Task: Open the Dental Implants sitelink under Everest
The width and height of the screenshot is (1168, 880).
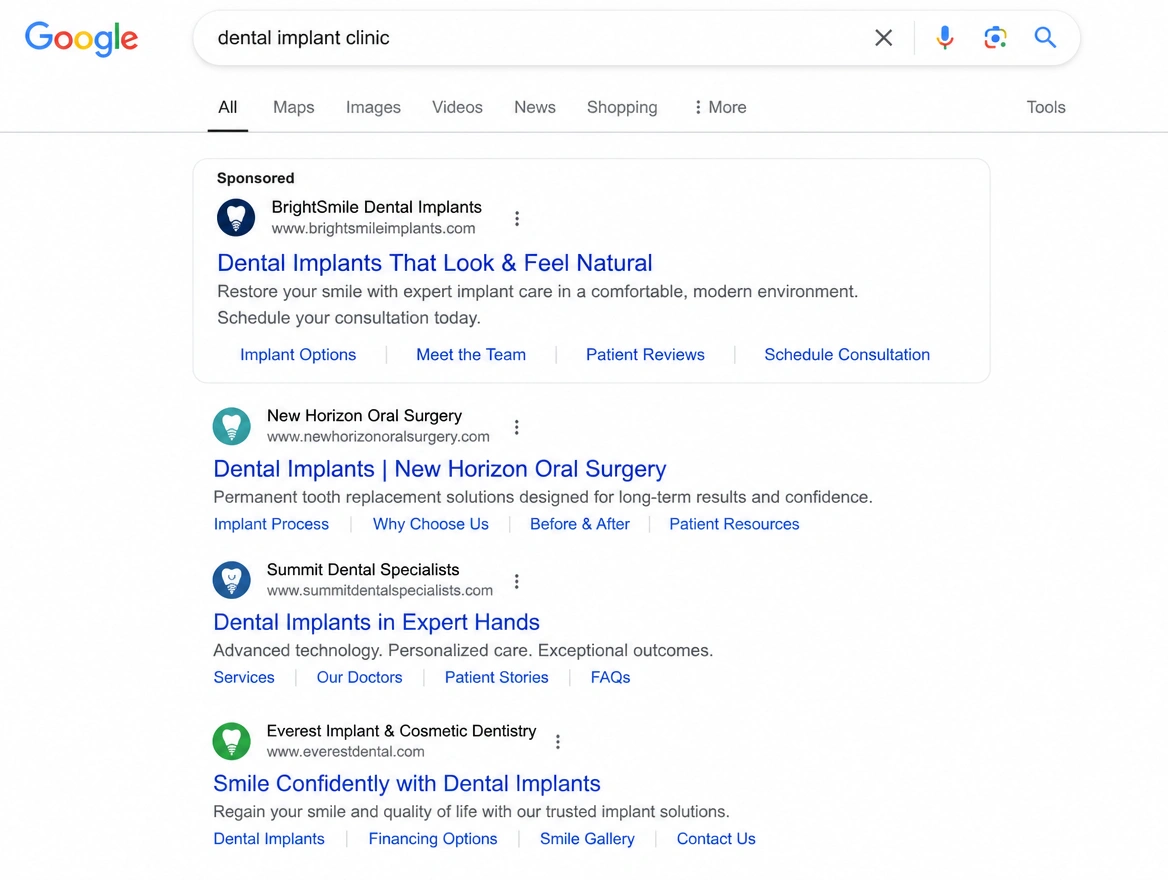Action: coord(269,839)
